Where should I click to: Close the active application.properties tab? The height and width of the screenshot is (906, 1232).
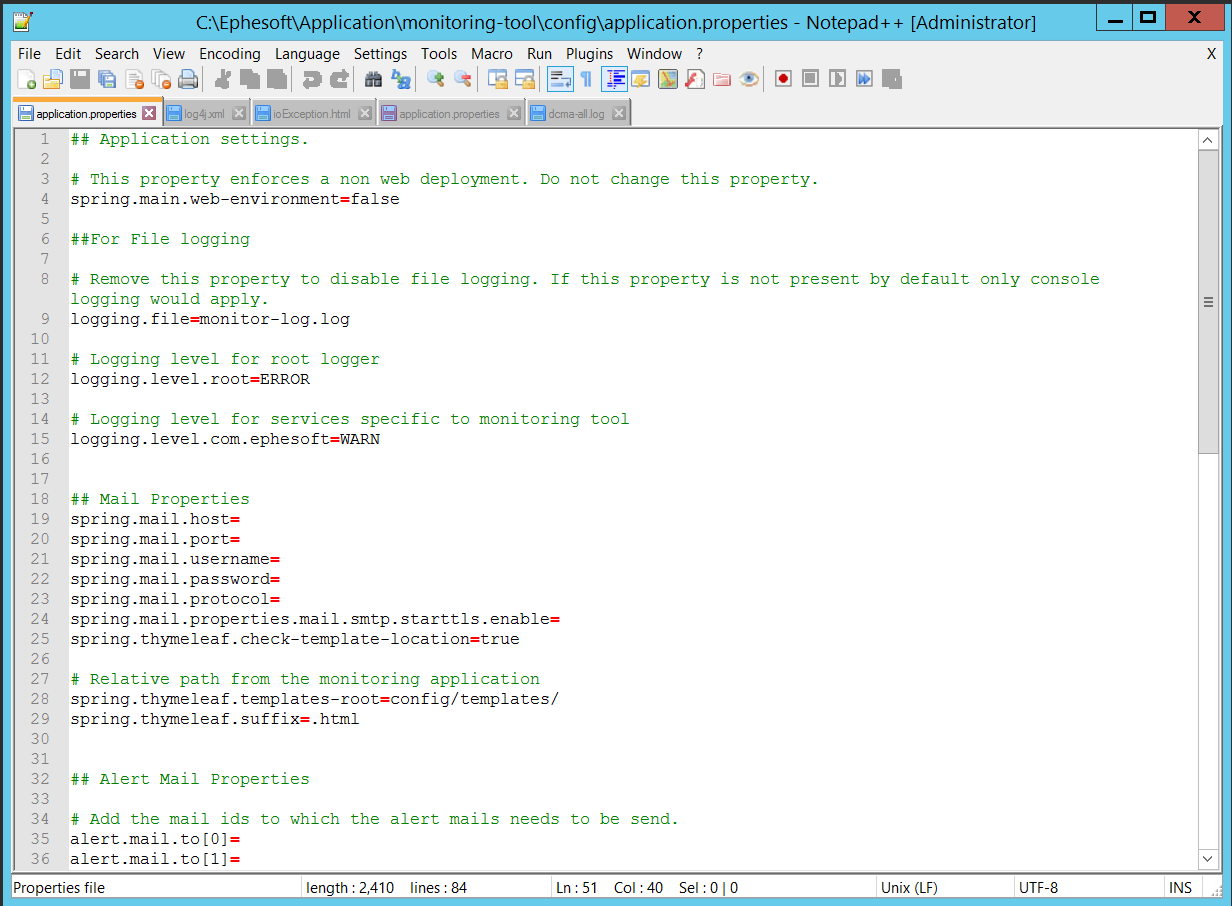[150, 113]
